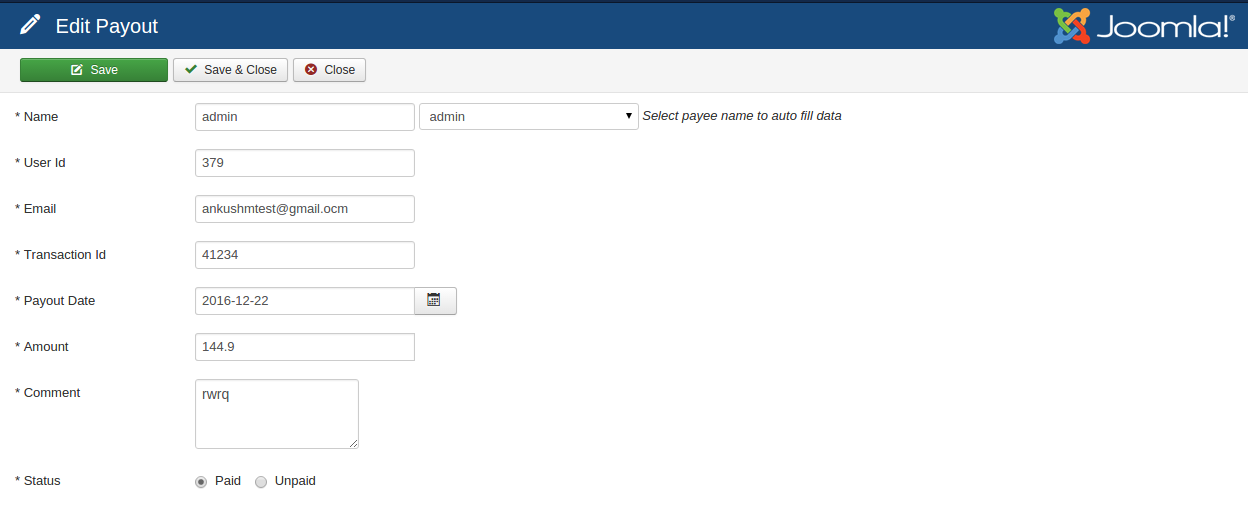Screen dimensions: 1248x514
Task: Select the Unpaid status radio button
Action: tap(261, 482)
